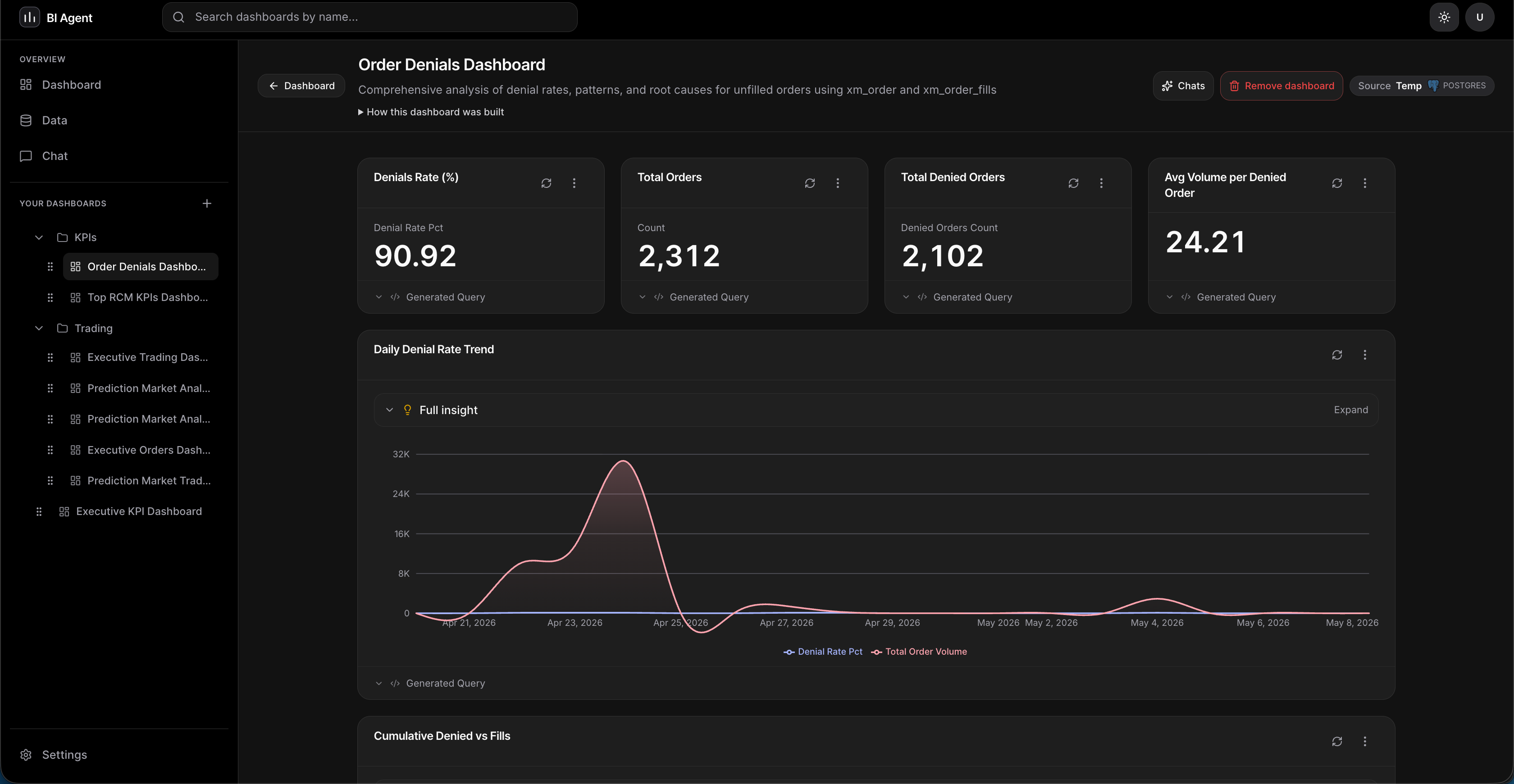Click the 2,312 total orders value

tap(679, 256)
